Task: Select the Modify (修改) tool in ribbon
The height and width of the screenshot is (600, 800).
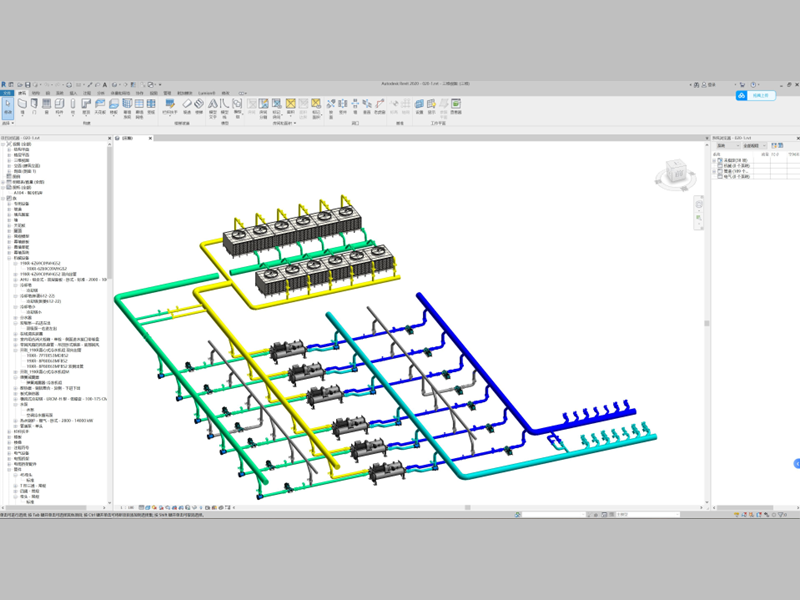Action: pyautogui.click(x=9, y=106)
